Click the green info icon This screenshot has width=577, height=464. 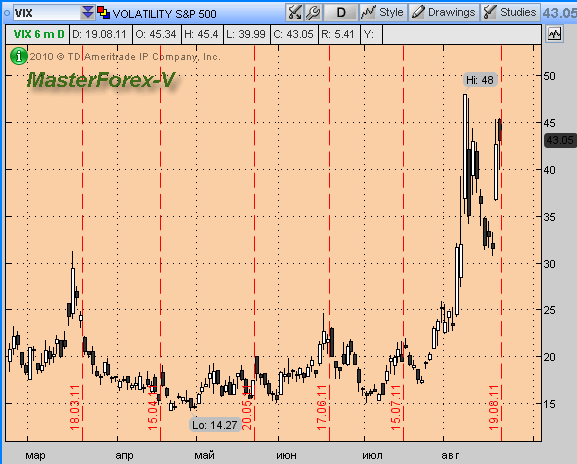(18, 56)
